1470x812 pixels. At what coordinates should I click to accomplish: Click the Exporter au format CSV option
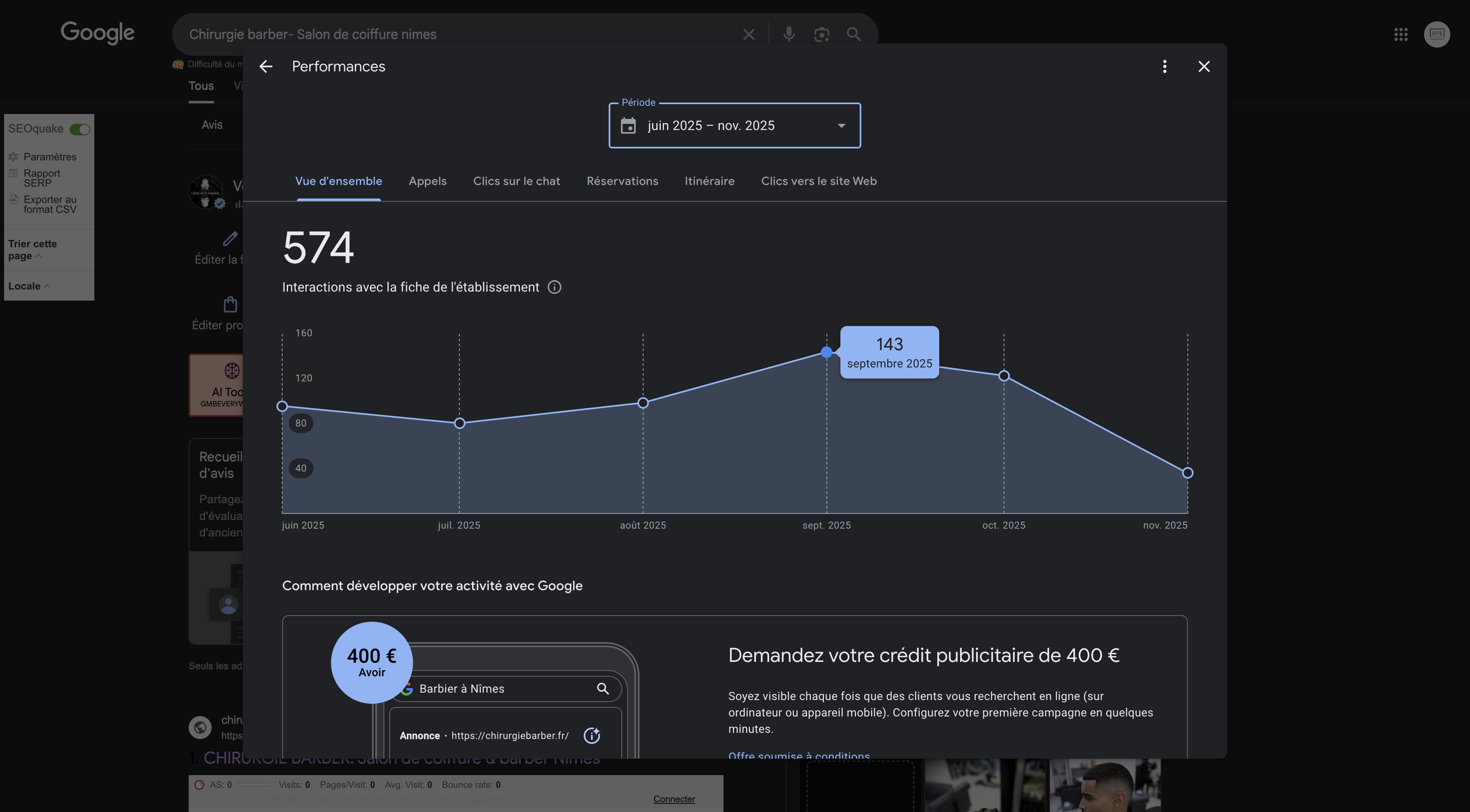(50, 204)
